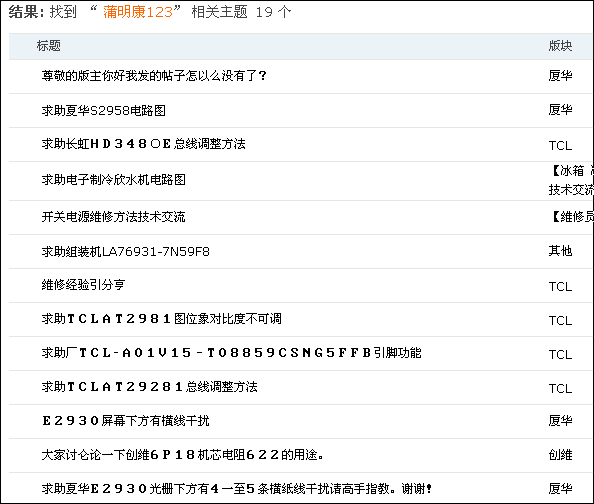
Task: Click the 标题 column header
Action: 48,46
